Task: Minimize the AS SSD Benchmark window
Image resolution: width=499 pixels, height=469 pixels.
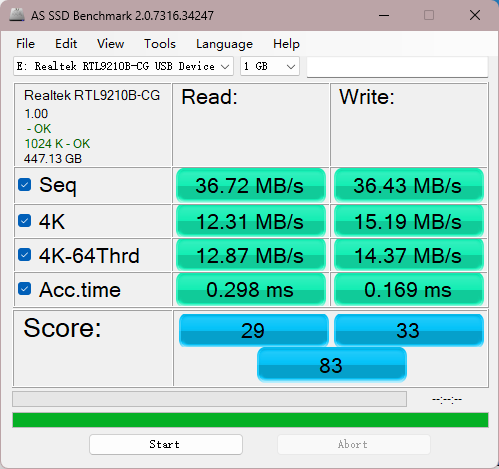Action: (384, 15)
